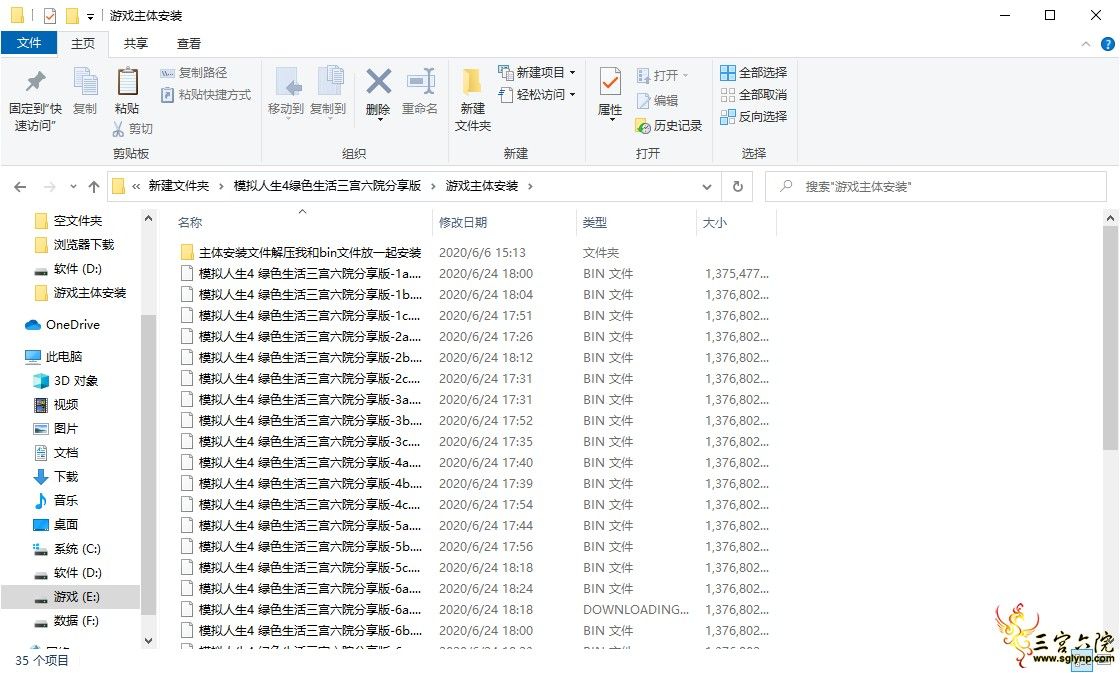Screen dimensions: 1120x673
Task: Click Select All (全部选择)
Action: click(x=754, y=72)
